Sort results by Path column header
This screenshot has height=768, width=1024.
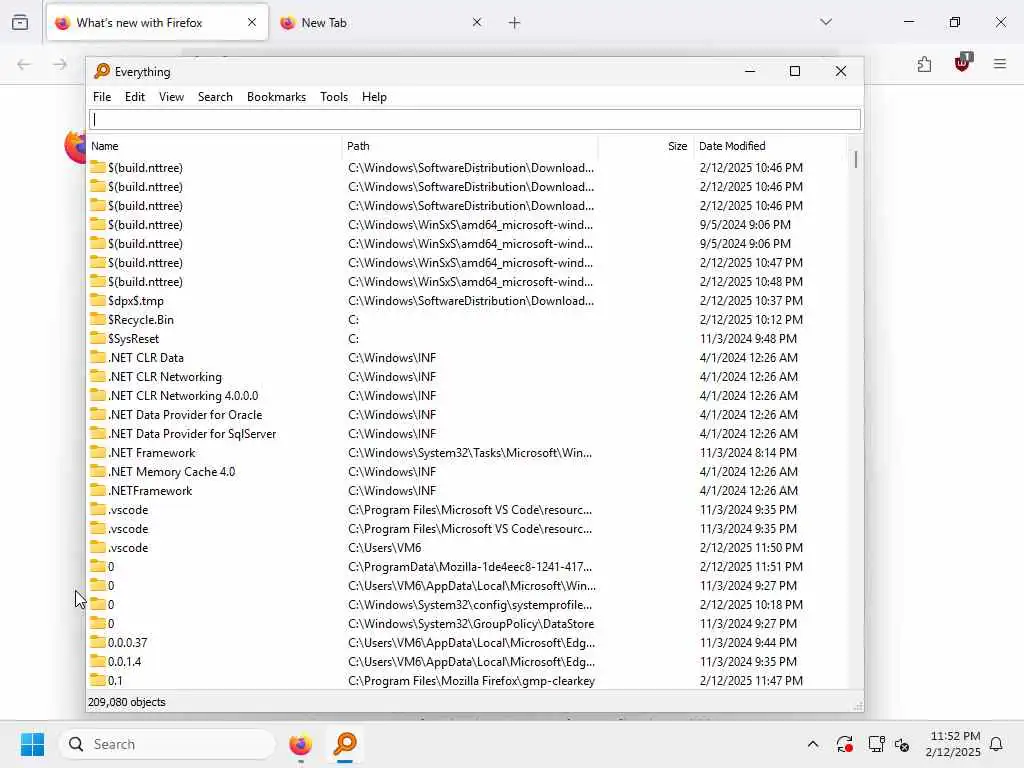pos(470,146)
